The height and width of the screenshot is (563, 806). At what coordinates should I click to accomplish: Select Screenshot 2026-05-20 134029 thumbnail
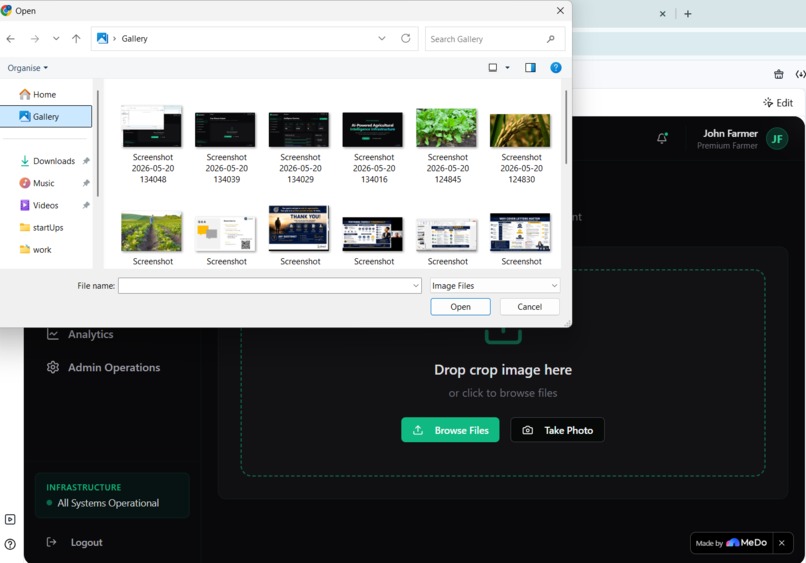pyautogui.click(x=299, y=130)
